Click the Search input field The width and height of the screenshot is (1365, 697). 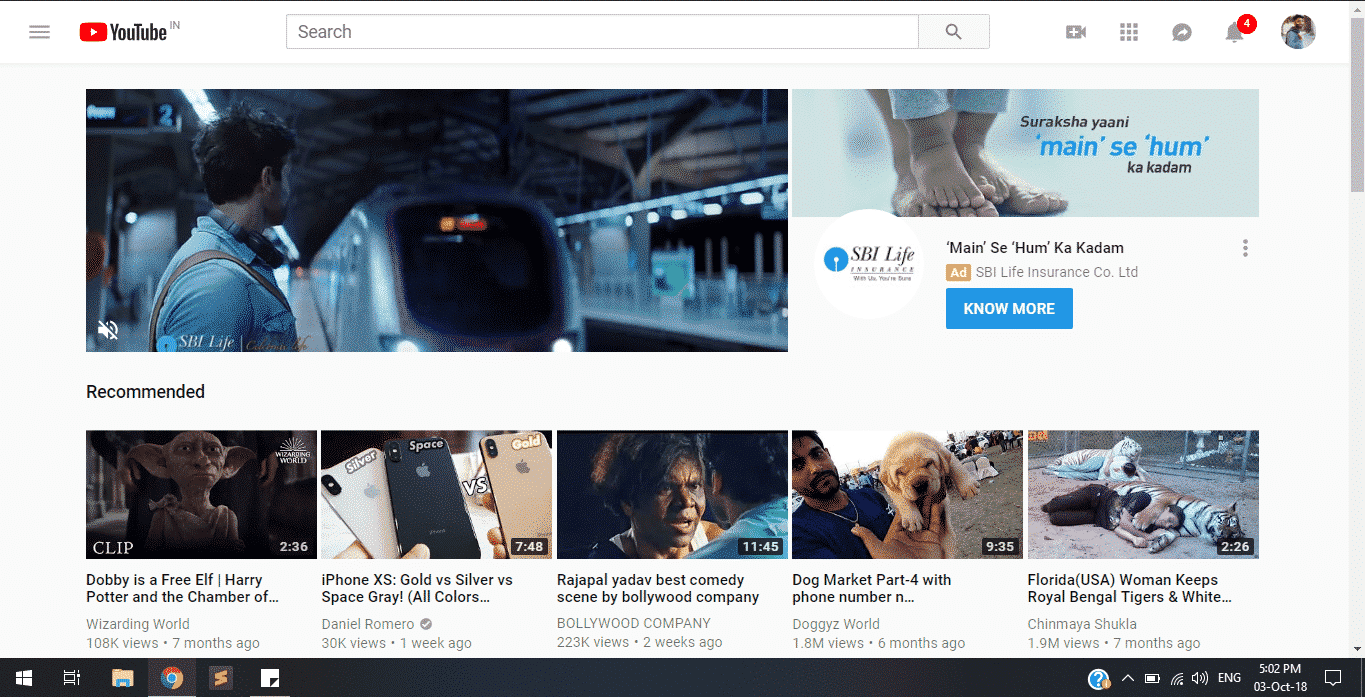(602, 32)
